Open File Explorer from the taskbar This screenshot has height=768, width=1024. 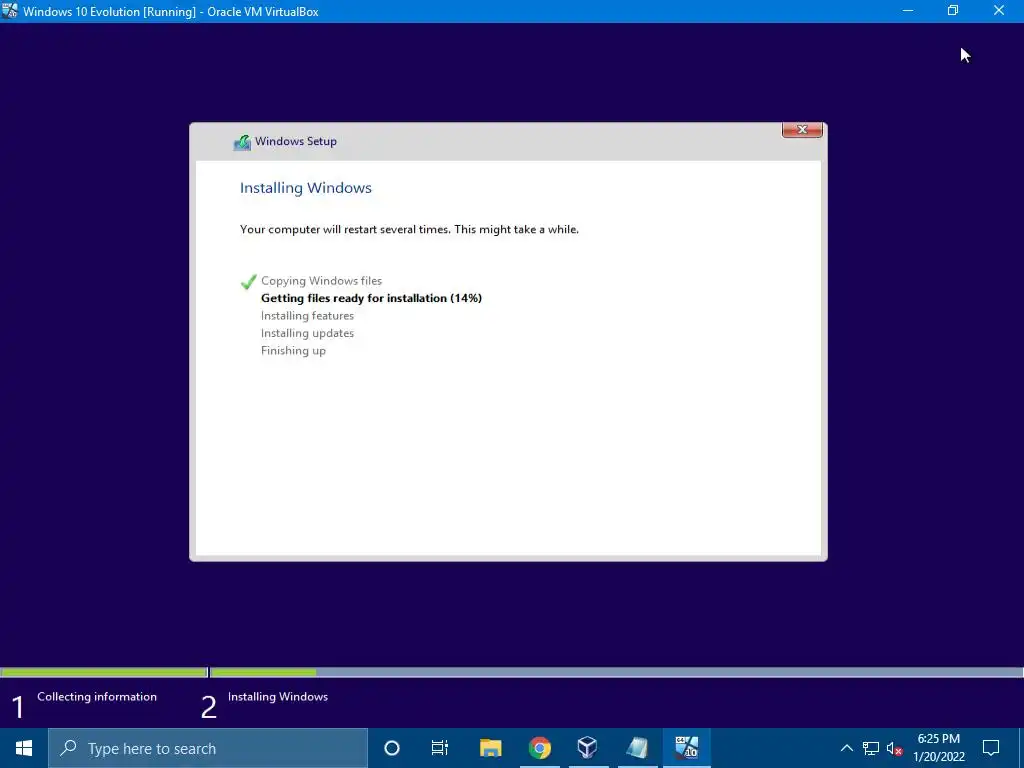coord(490,748)
